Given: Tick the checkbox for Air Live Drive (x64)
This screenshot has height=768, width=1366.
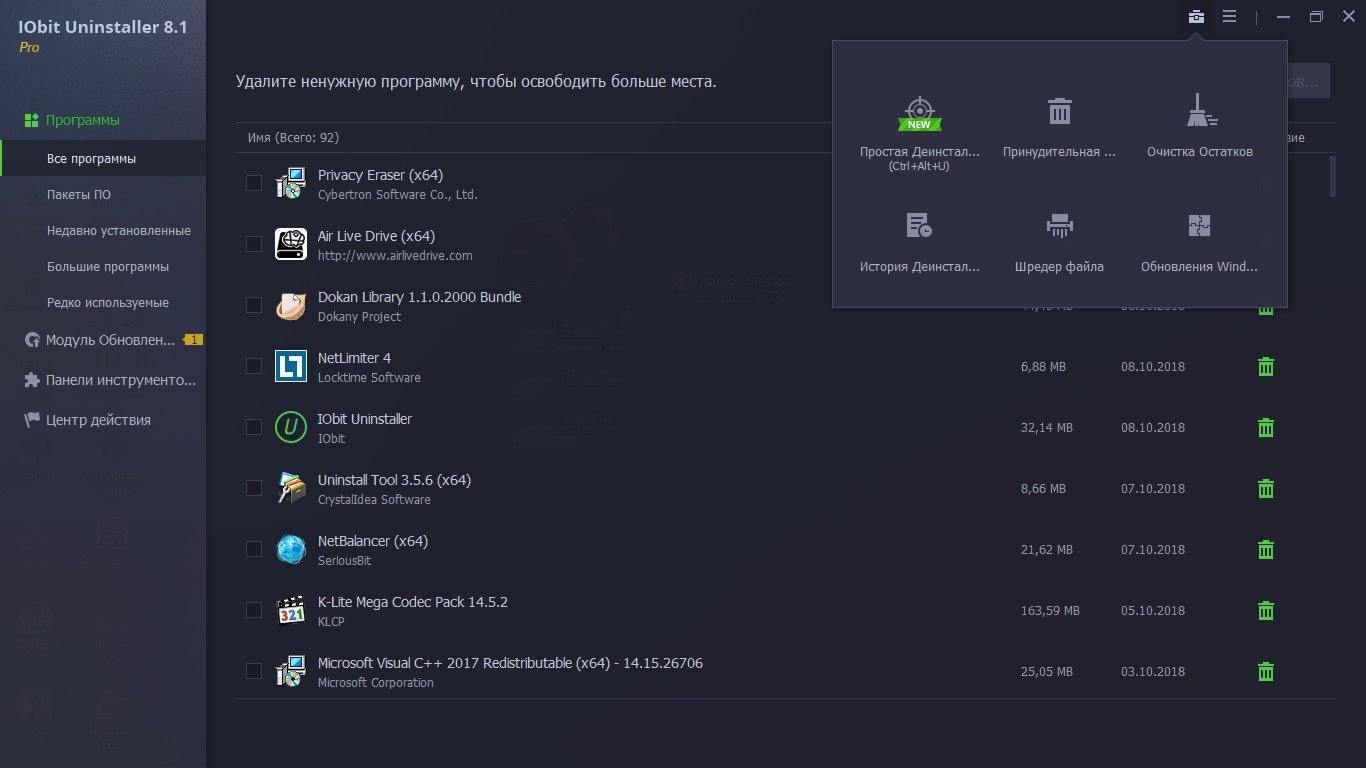Looking at the screenshot, I should (254, 244).
